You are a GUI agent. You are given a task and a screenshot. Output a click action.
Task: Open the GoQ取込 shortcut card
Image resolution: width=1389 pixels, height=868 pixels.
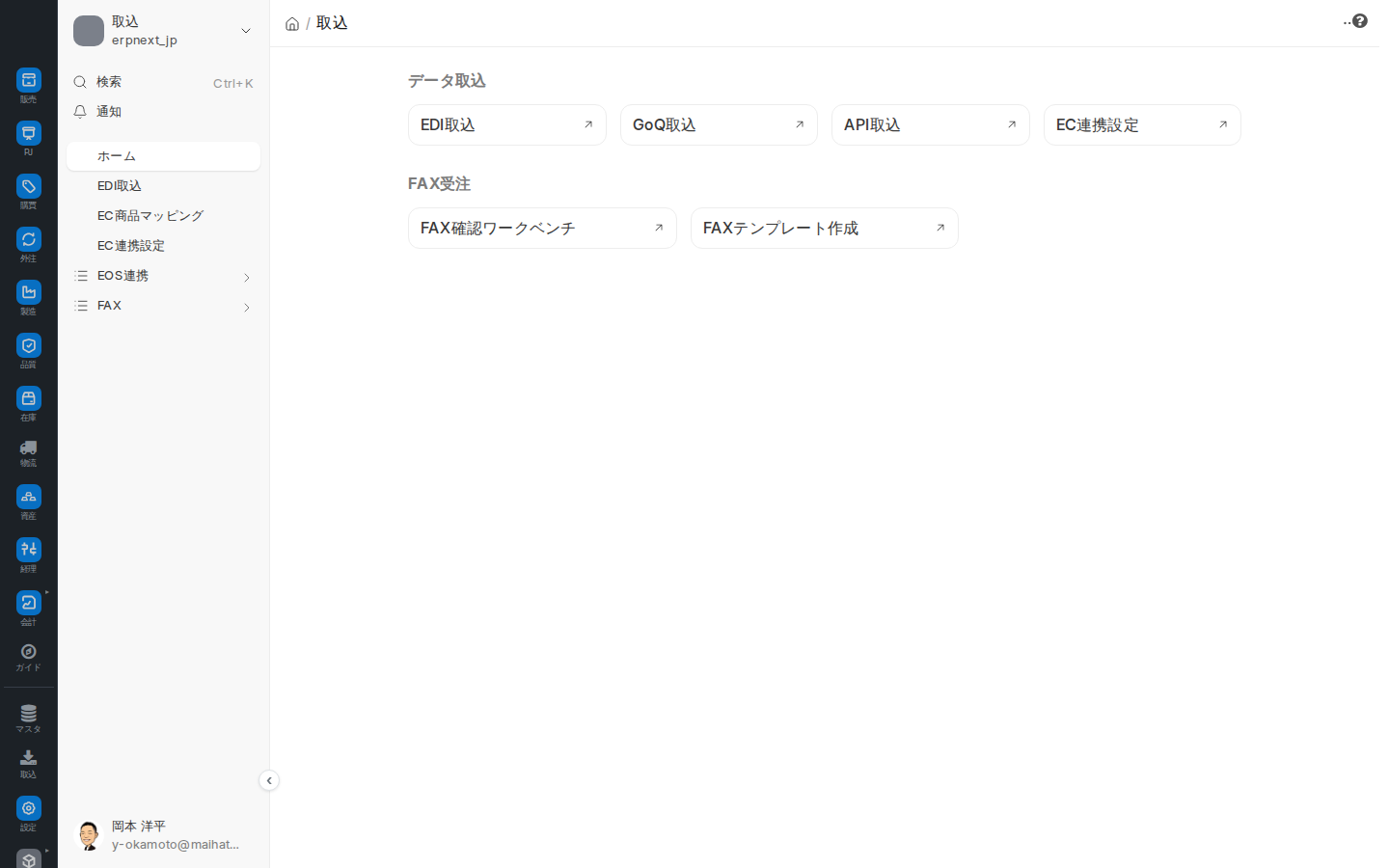tap(719, 124)
